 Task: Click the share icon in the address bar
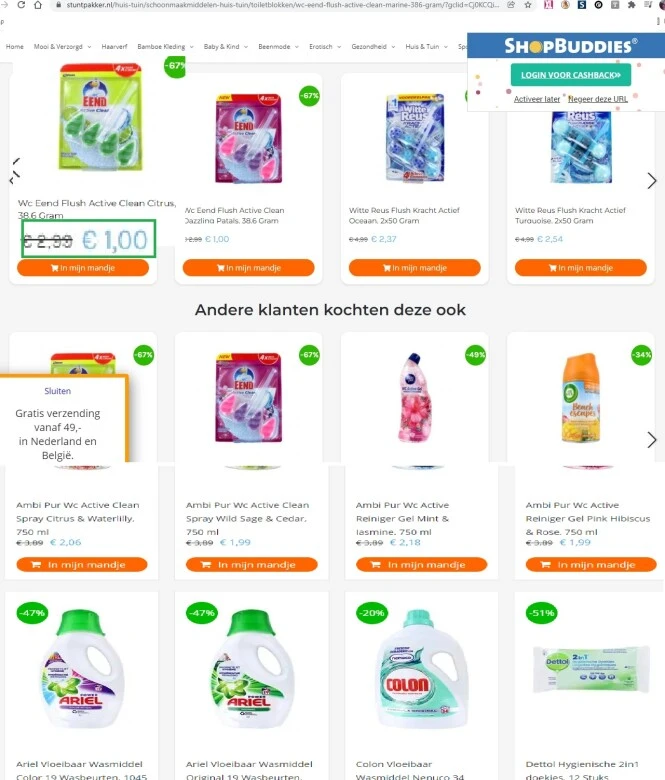[x=511, y=4]
